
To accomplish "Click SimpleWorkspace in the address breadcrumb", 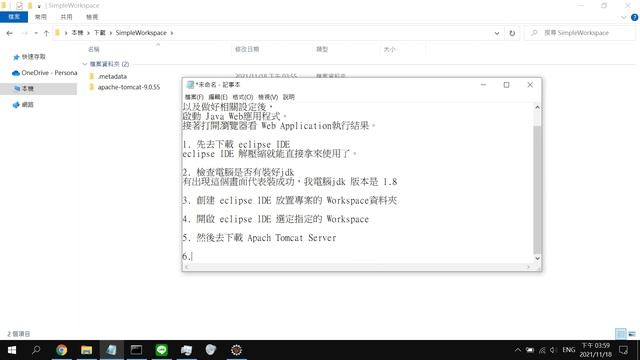I will [x=141, y=33].
